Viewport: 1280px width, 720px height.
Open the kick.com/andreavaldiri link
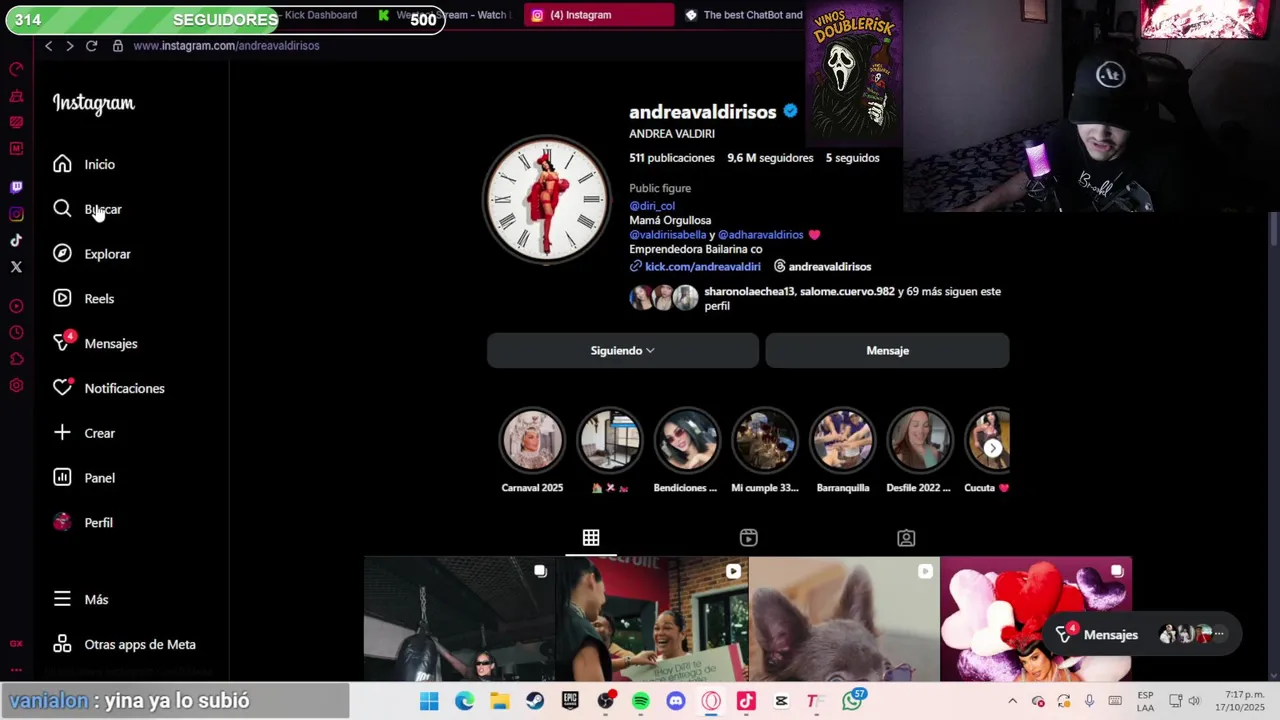[x=702, y=267]
